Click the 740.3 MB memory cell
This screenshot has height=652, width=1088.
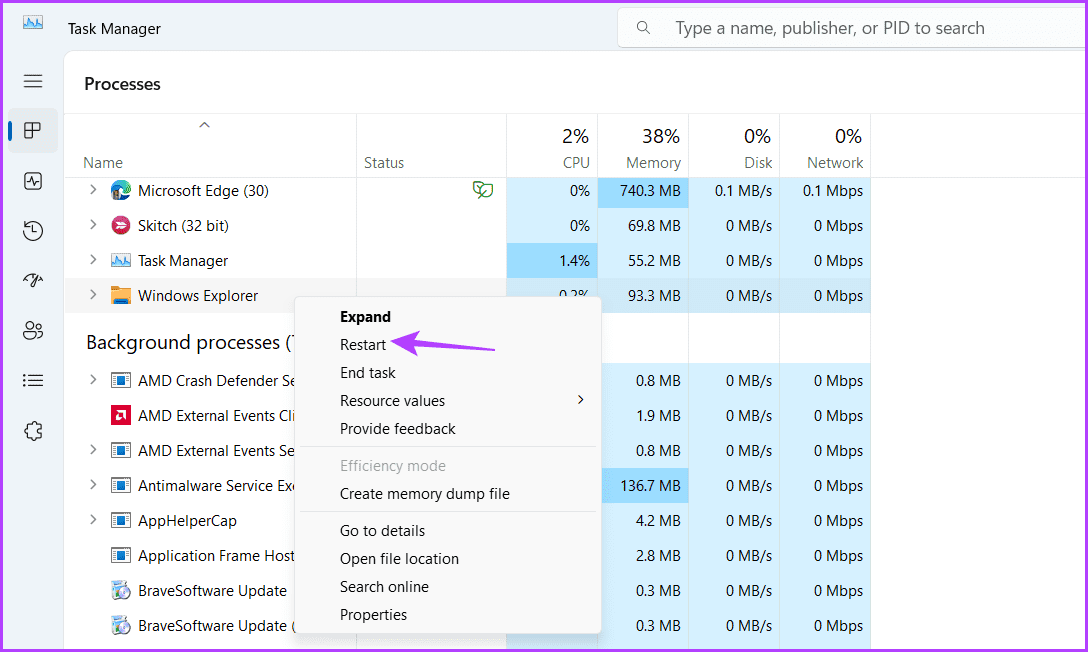point(643,191)
